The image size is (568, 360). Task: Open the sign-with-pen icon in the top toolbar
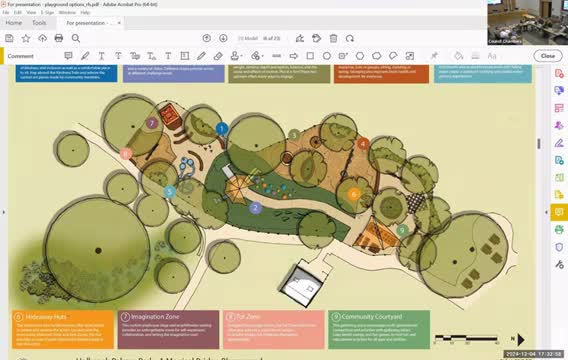300,38
